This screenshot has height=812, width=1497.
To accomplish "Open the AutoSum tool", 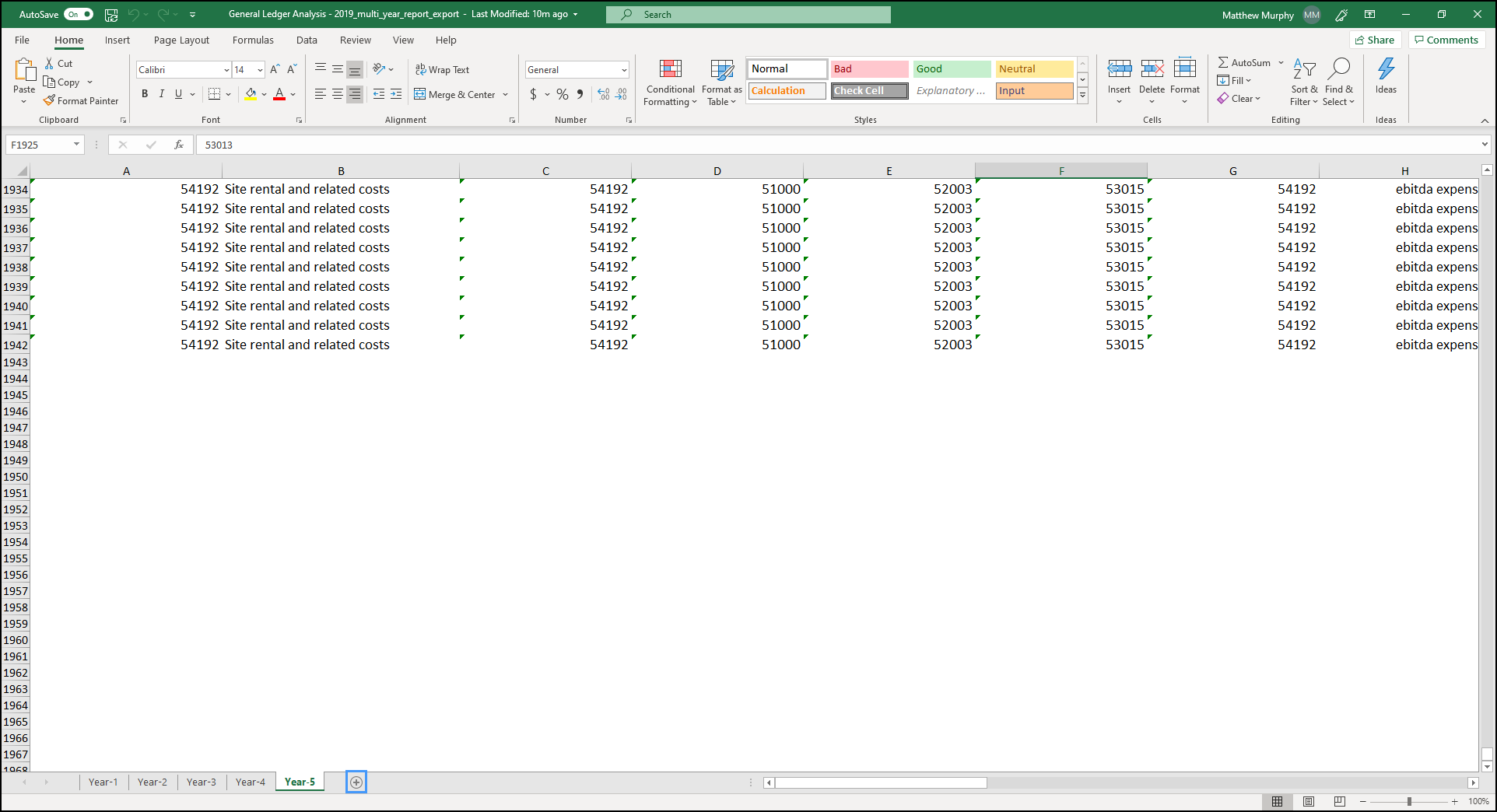I will coord(1246,62).
